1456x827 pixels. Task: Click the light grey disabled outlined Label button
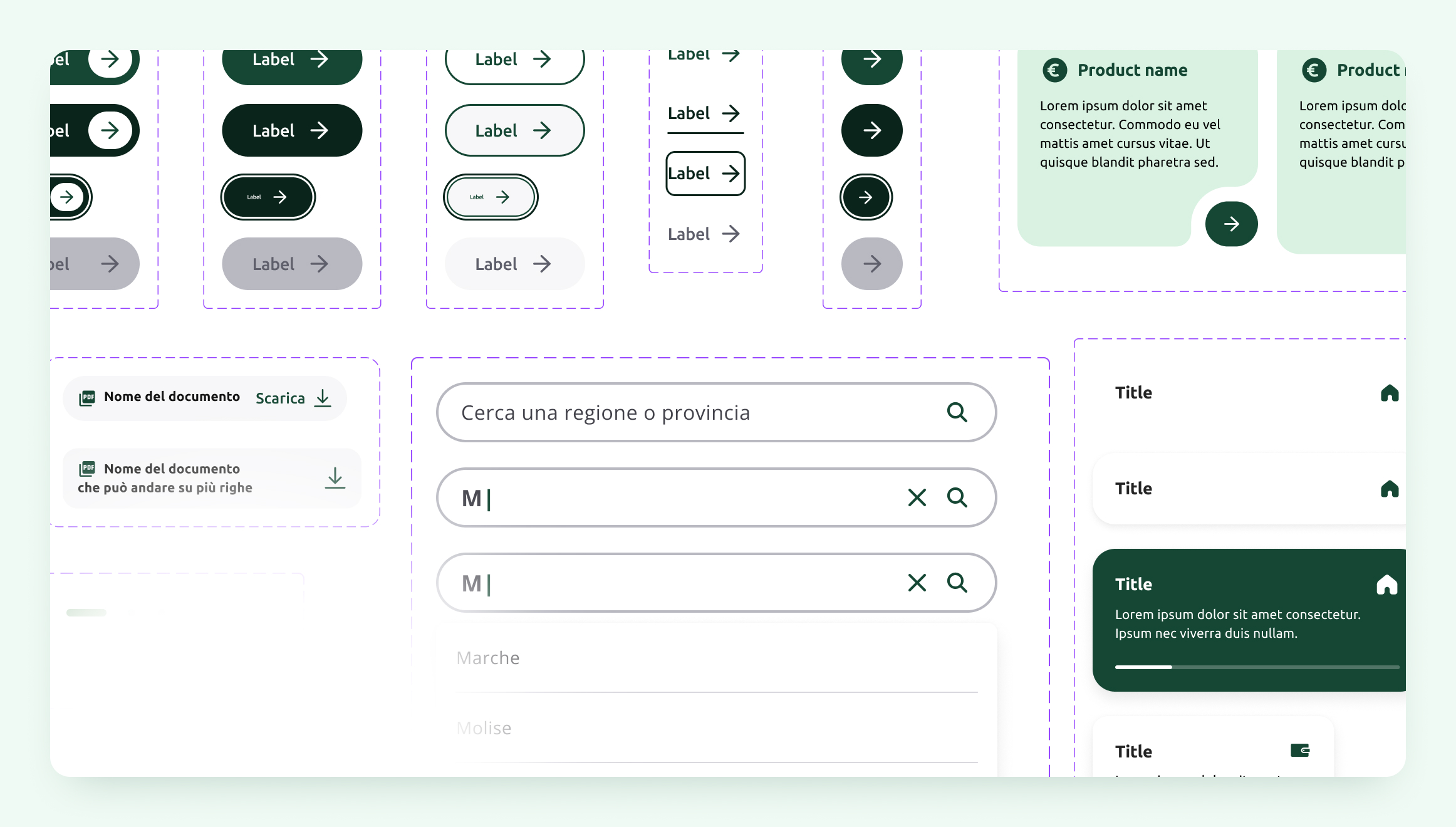tap(514, 264)
